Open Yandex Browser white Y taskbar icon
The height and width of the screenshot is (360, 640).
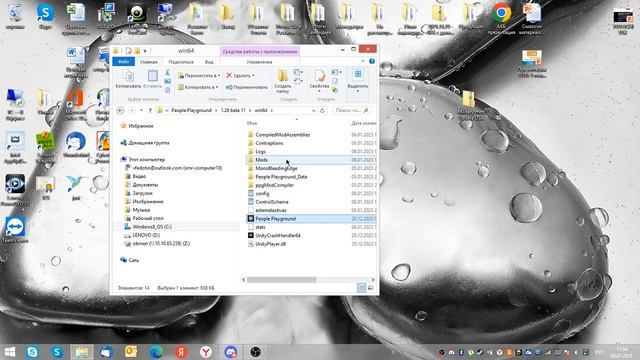[206, 352]
